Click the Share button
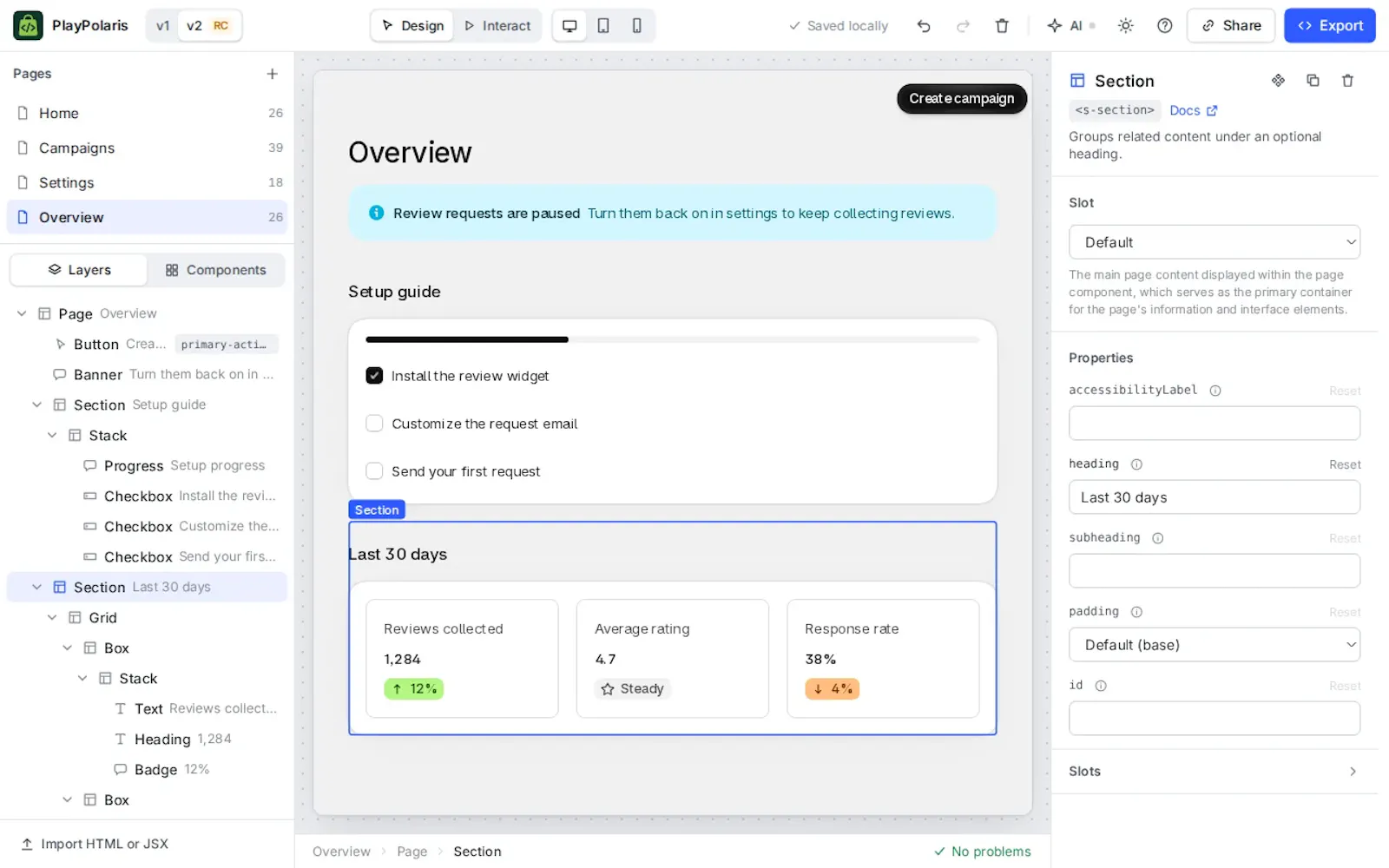Image resolution: width=1389 pixels, height=868 pixels. [1231, 26]
